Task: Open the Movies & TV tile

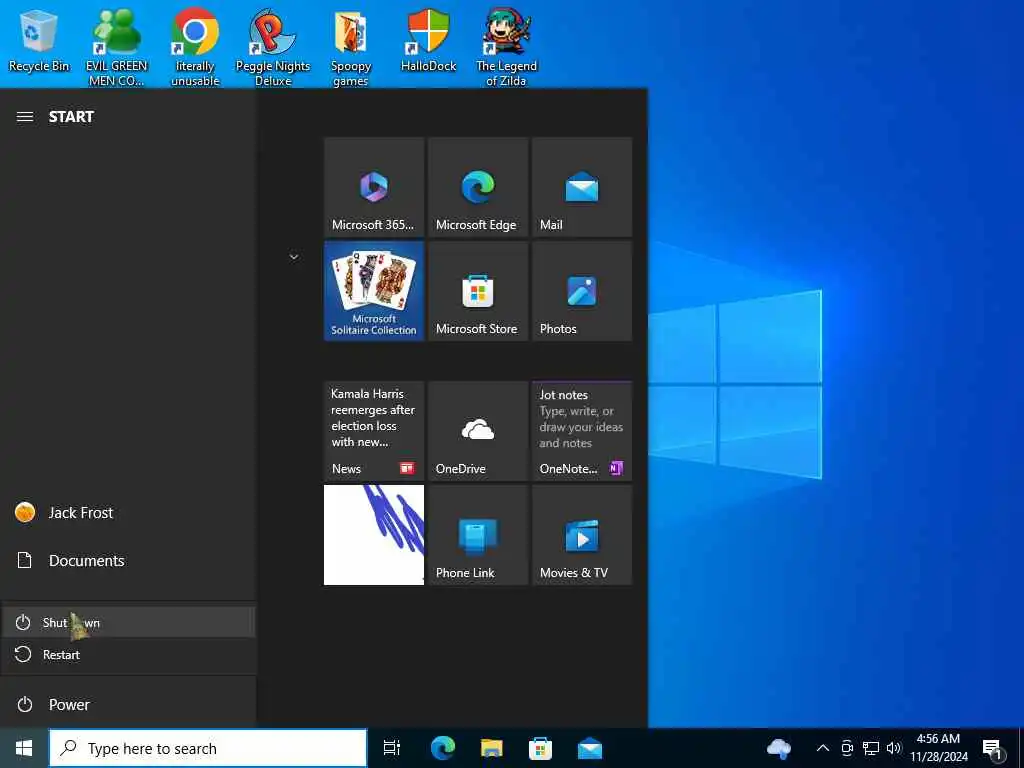Action: [x=582, y=535]
